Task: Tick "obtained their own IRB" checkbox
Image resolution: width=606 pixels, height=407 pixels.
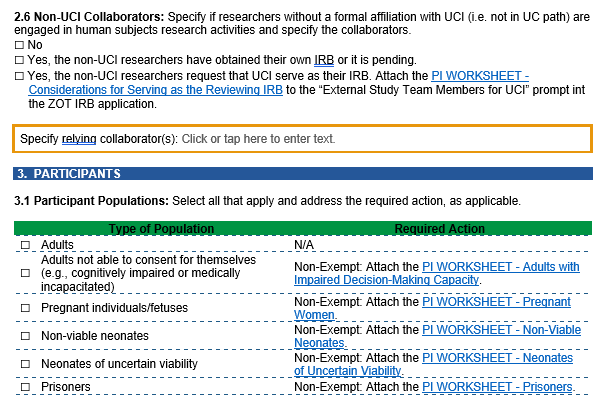Action: (19, 61)
